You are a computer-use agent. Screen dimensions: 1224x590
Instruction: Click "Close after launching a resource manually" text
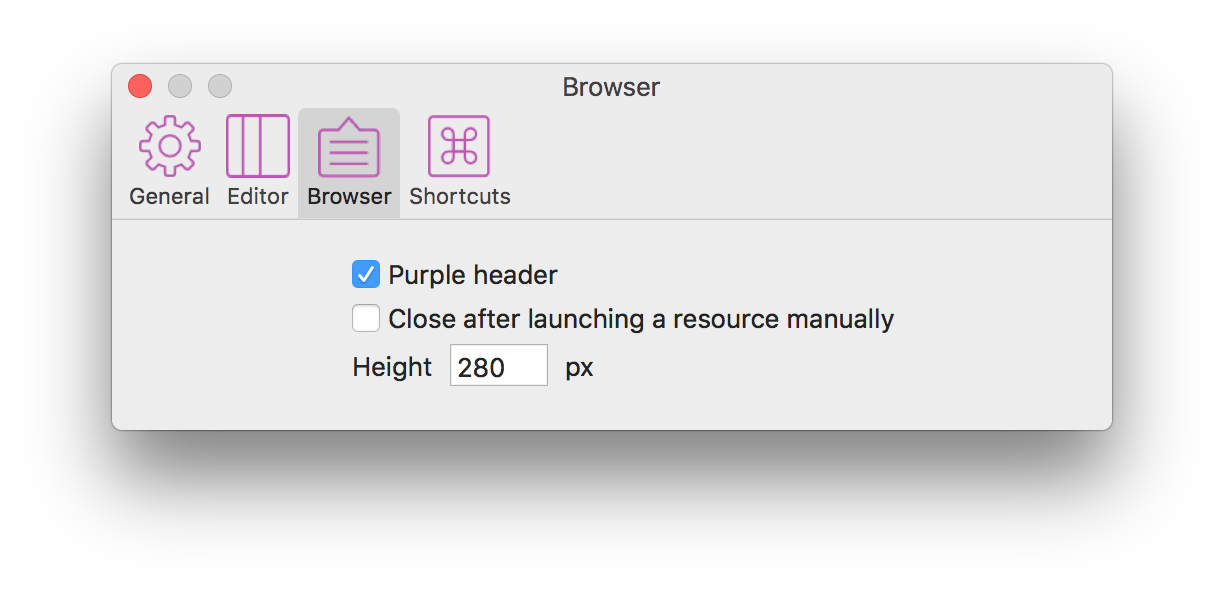click(641, 319)
